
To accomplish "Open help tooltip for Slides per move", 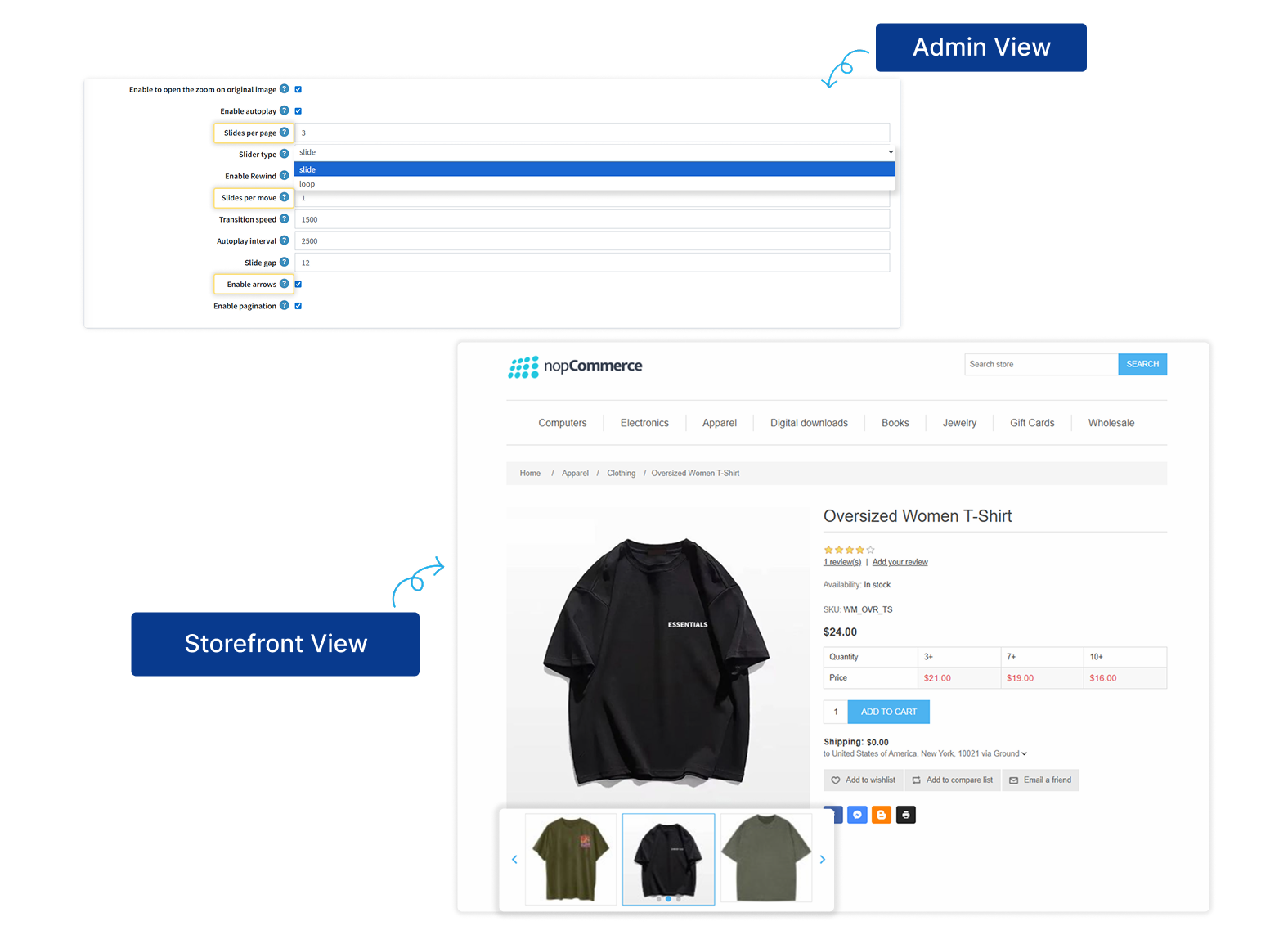I will click(285, 197).
